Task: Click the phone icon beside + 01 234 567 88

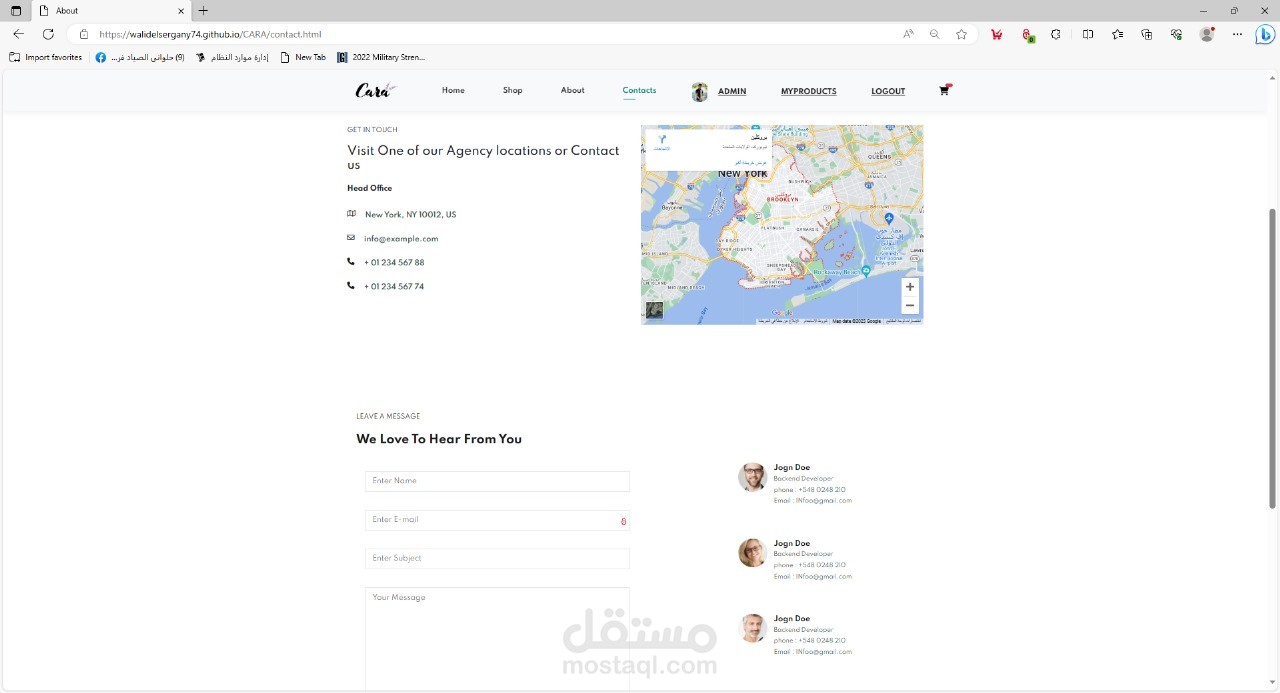Action: 351,262
